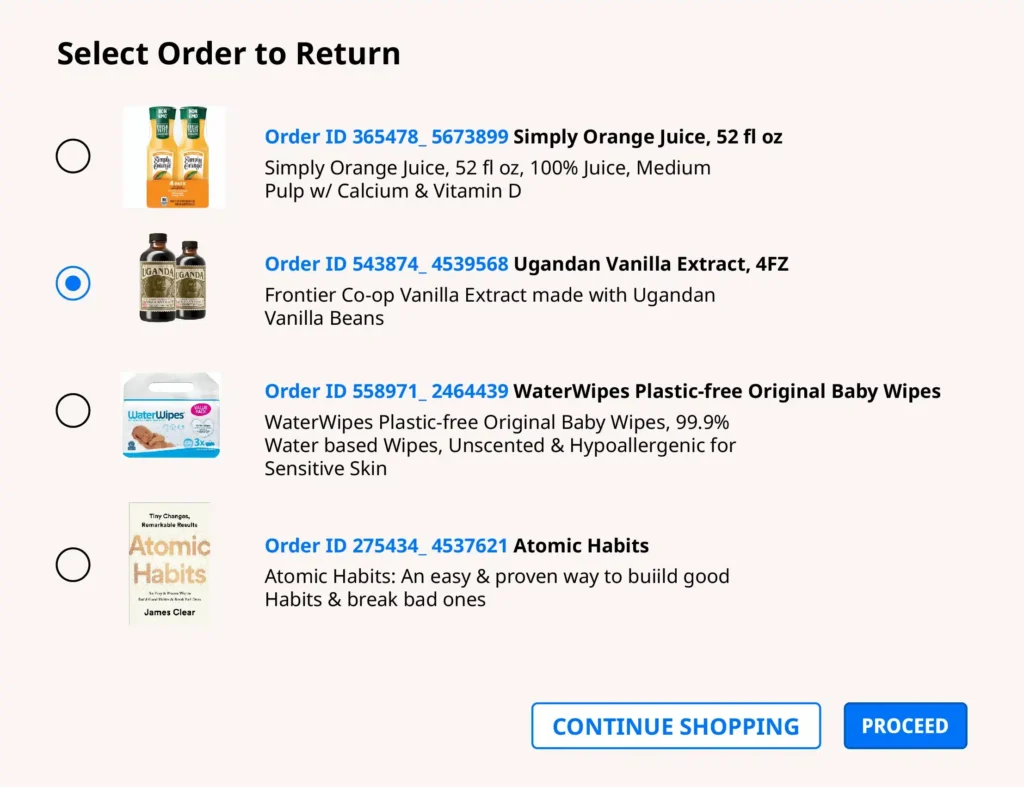This screenshot has height=787, width=1024.
Task: Click the CONTINUE SHOPPING button
Action: click(x=676, y=726)
